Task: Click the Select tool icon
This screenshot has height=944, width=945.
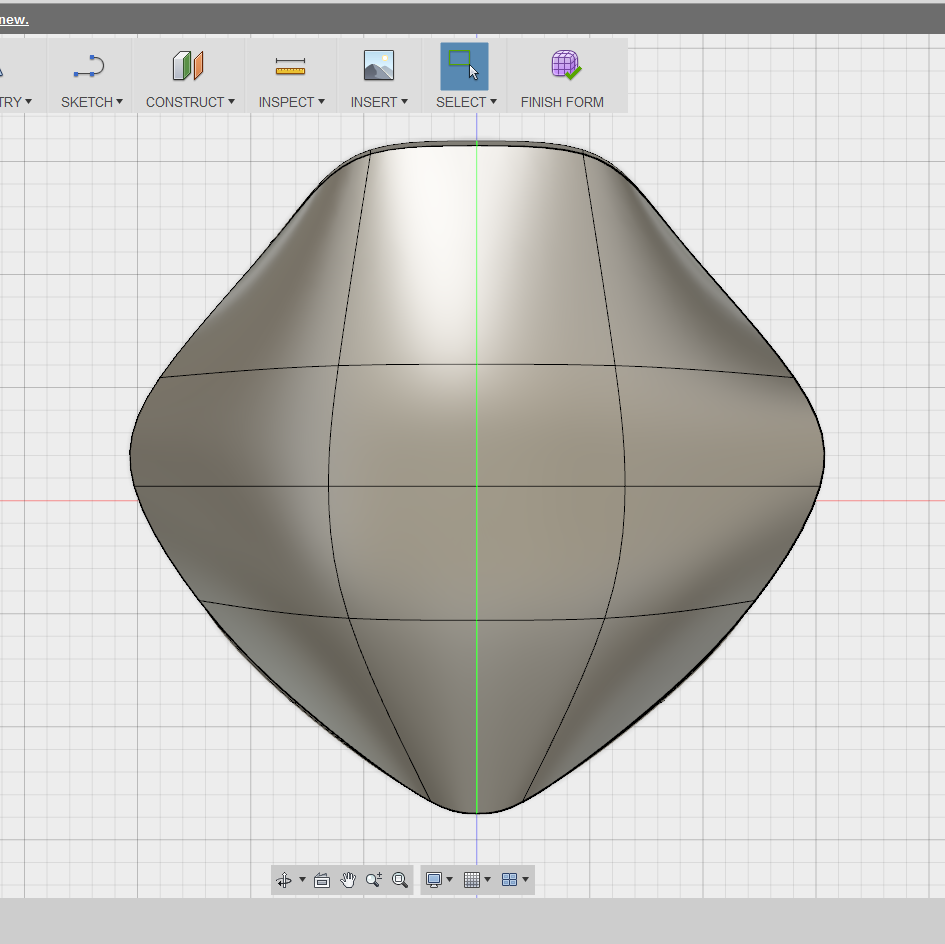Action: [464, 66]
